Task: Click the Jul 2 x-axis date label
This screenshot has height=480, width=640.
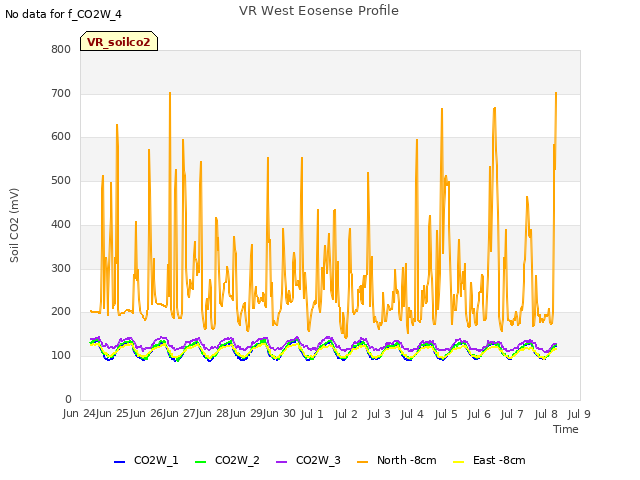Action: (346, 414)
